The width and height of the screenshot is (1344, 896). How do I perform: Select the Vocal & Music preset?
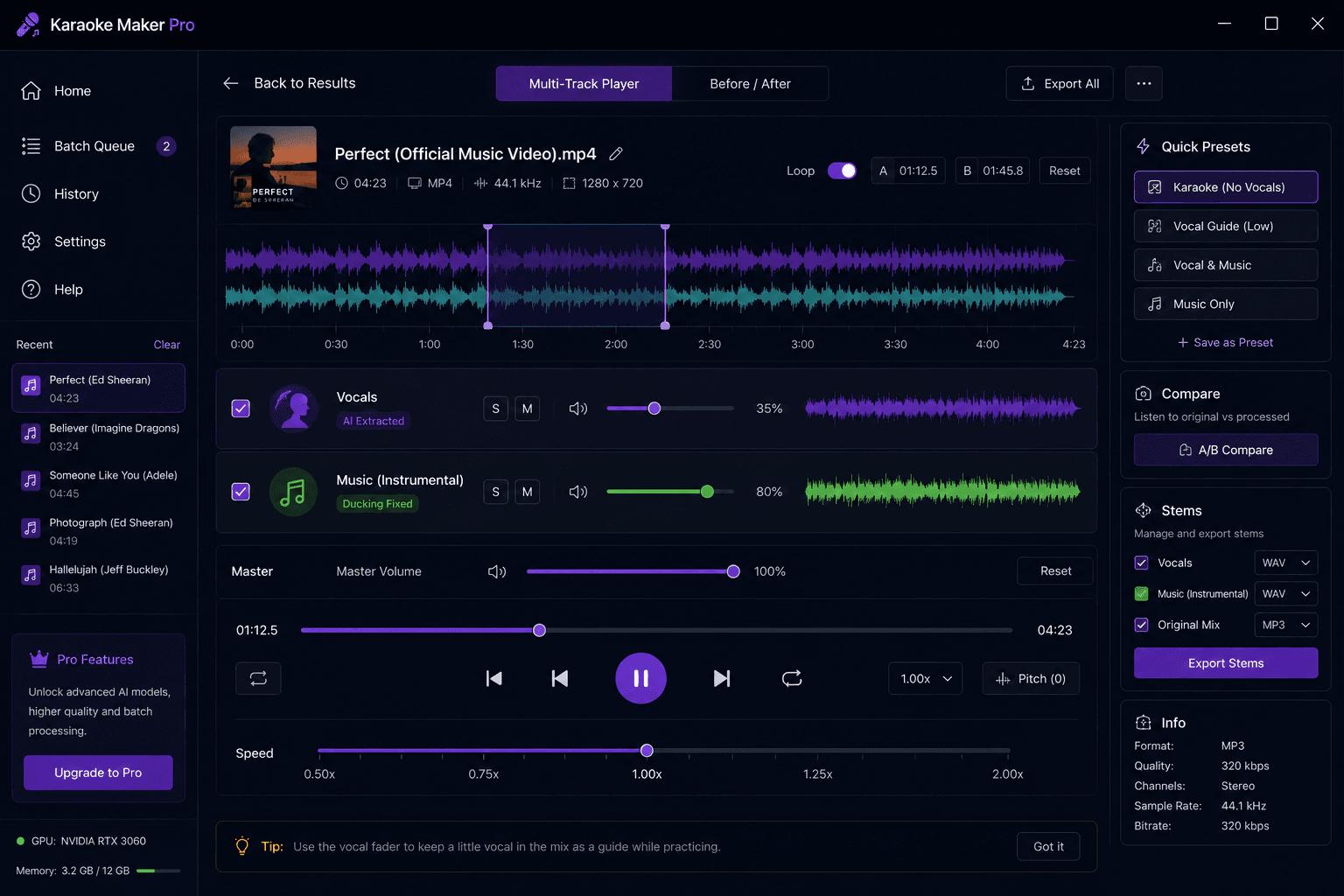coord(1226,265)
